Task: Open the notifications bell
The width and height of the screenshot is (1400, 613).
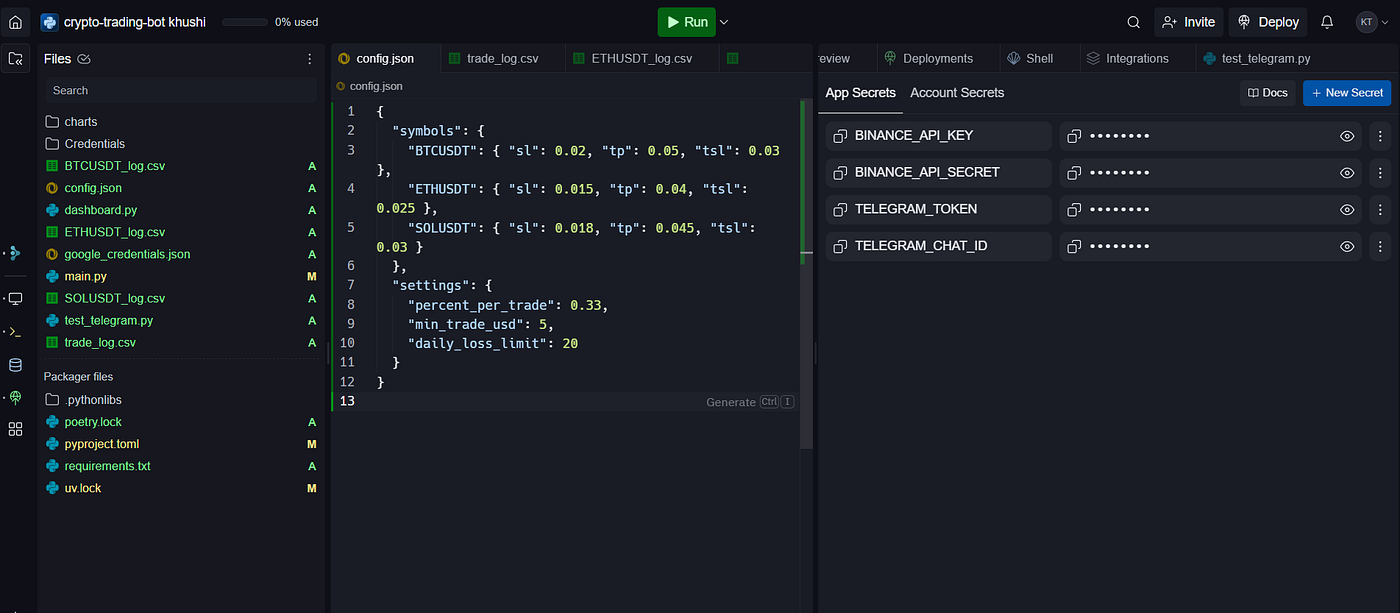Action: 1327,22
